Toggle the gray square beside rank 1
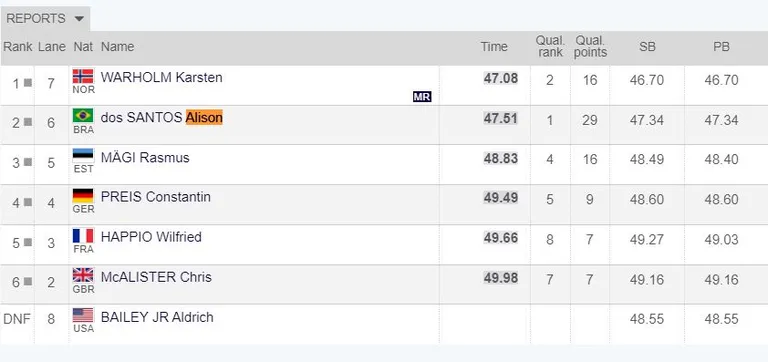The image size is (768, 362). (28, 83)
